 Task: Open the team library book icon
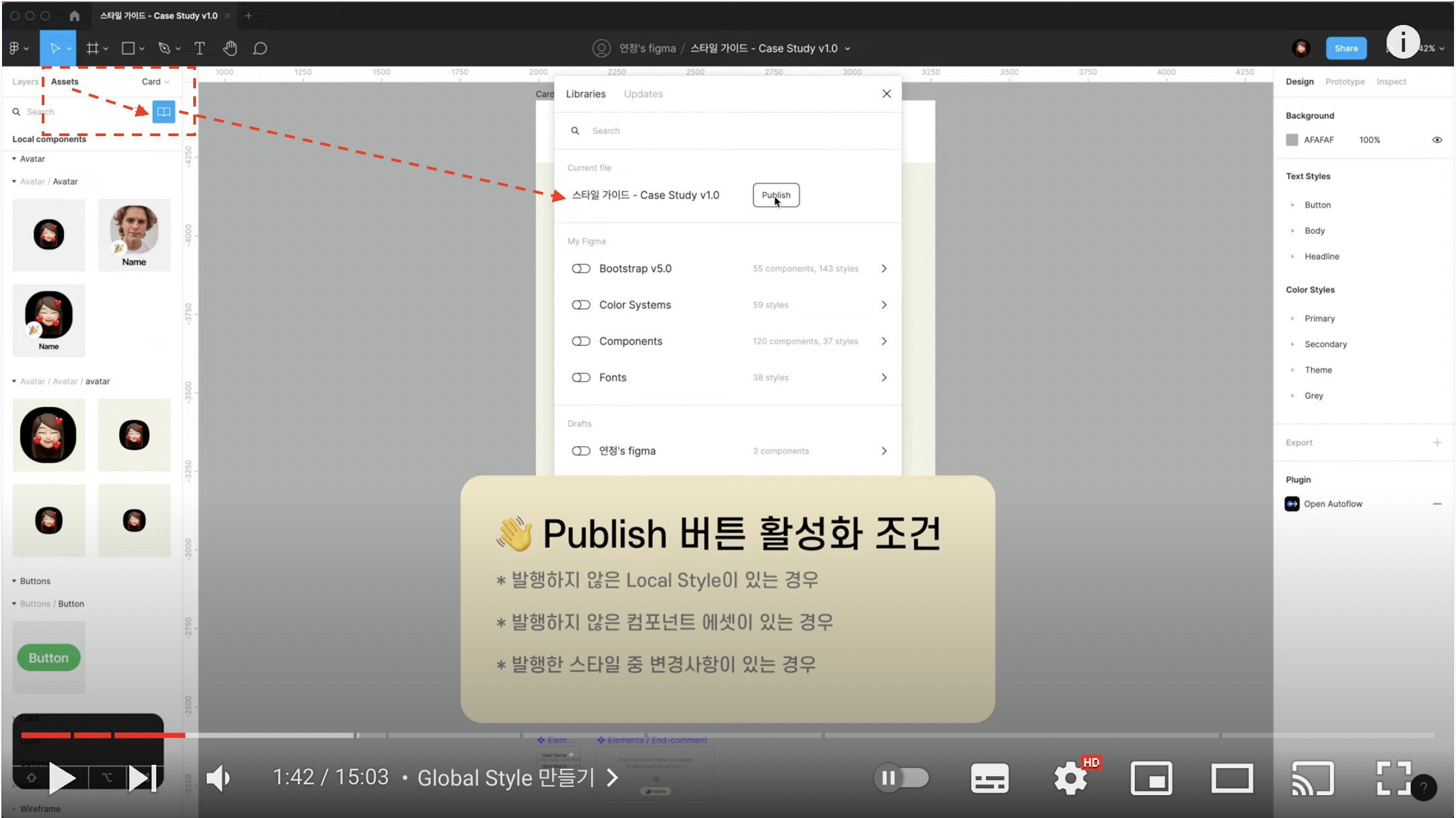(164, 112)
